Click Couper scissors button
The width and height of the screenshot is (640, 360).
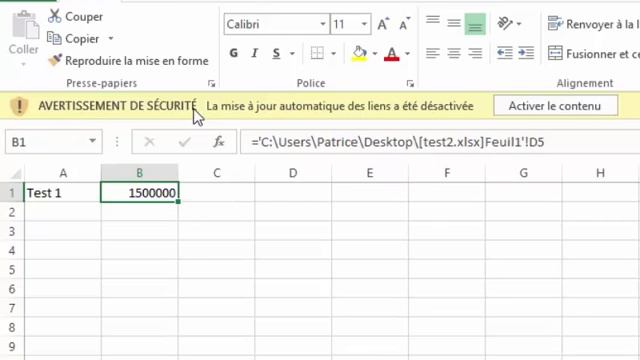pyautogui.click(x=75, y=16)
